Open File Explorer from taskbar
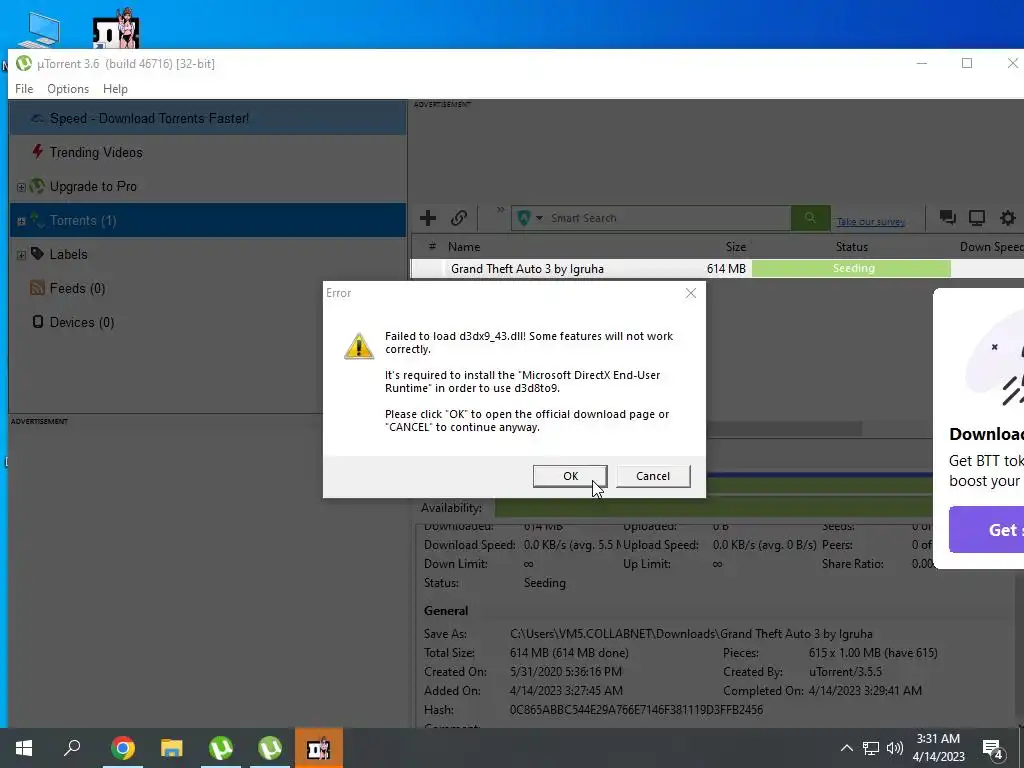1024x768 pixels. (172, 748)
